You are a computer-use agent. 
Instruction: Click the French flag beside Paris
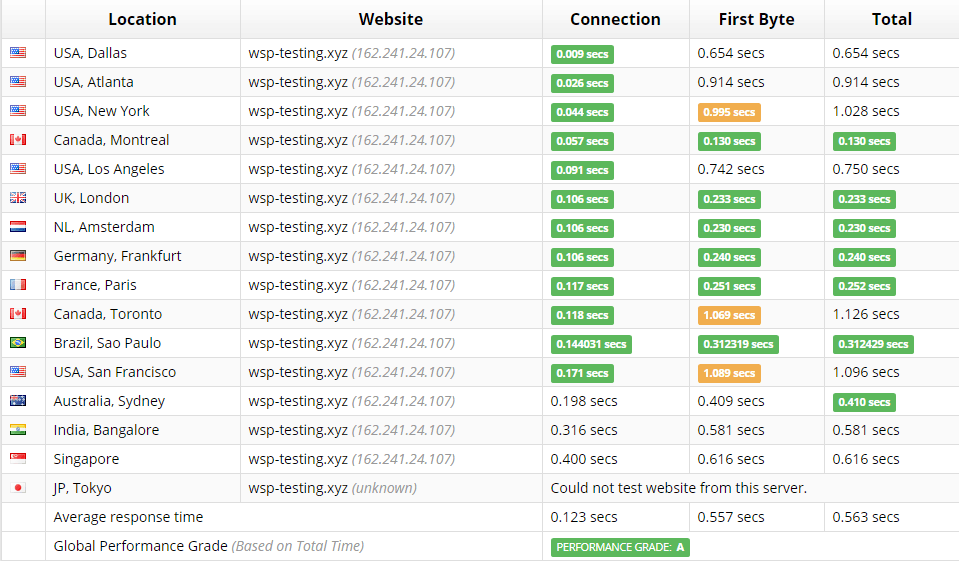click(18, 284)
